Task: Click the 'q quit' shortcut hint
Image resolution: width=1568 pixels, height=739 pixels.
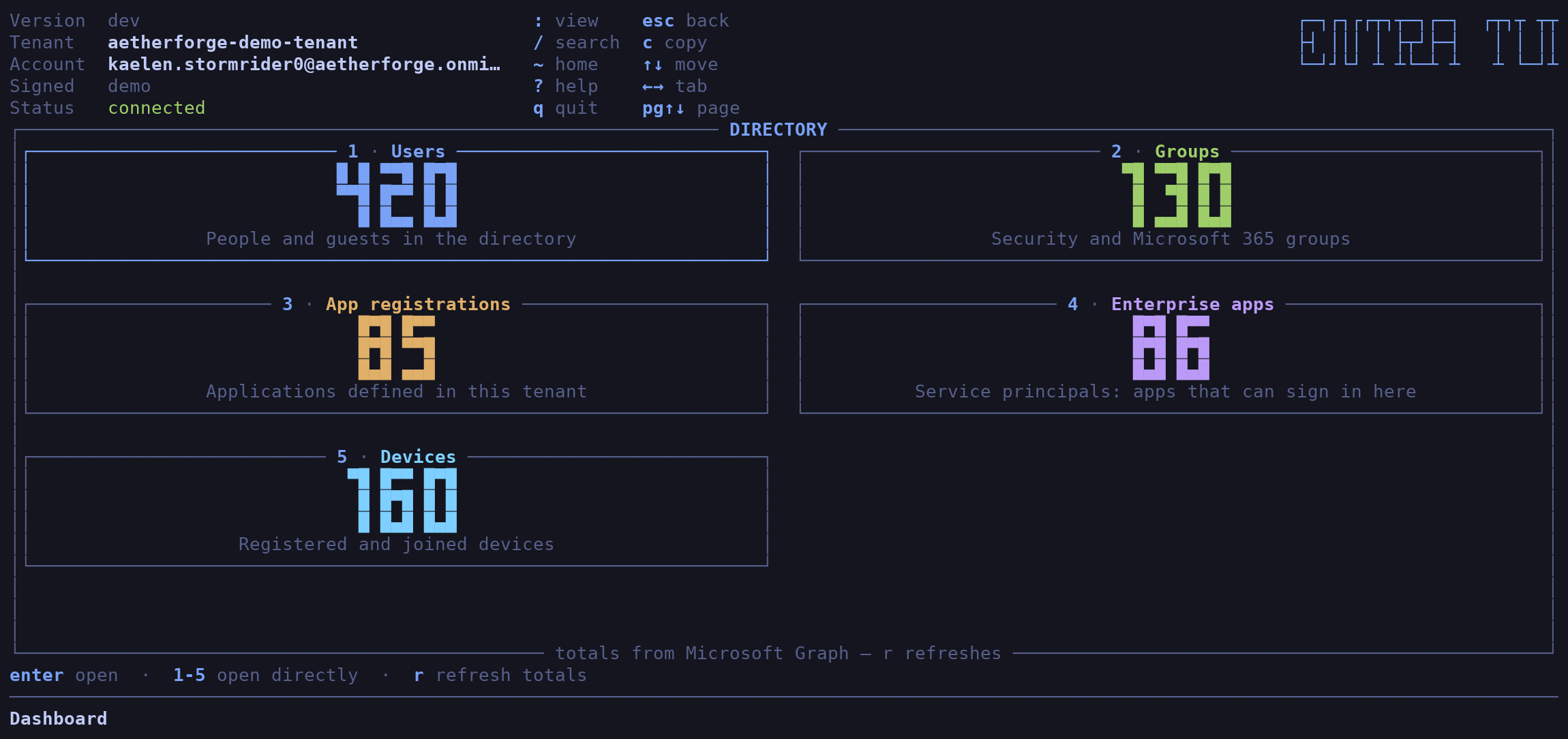Action: coord(566,108)
